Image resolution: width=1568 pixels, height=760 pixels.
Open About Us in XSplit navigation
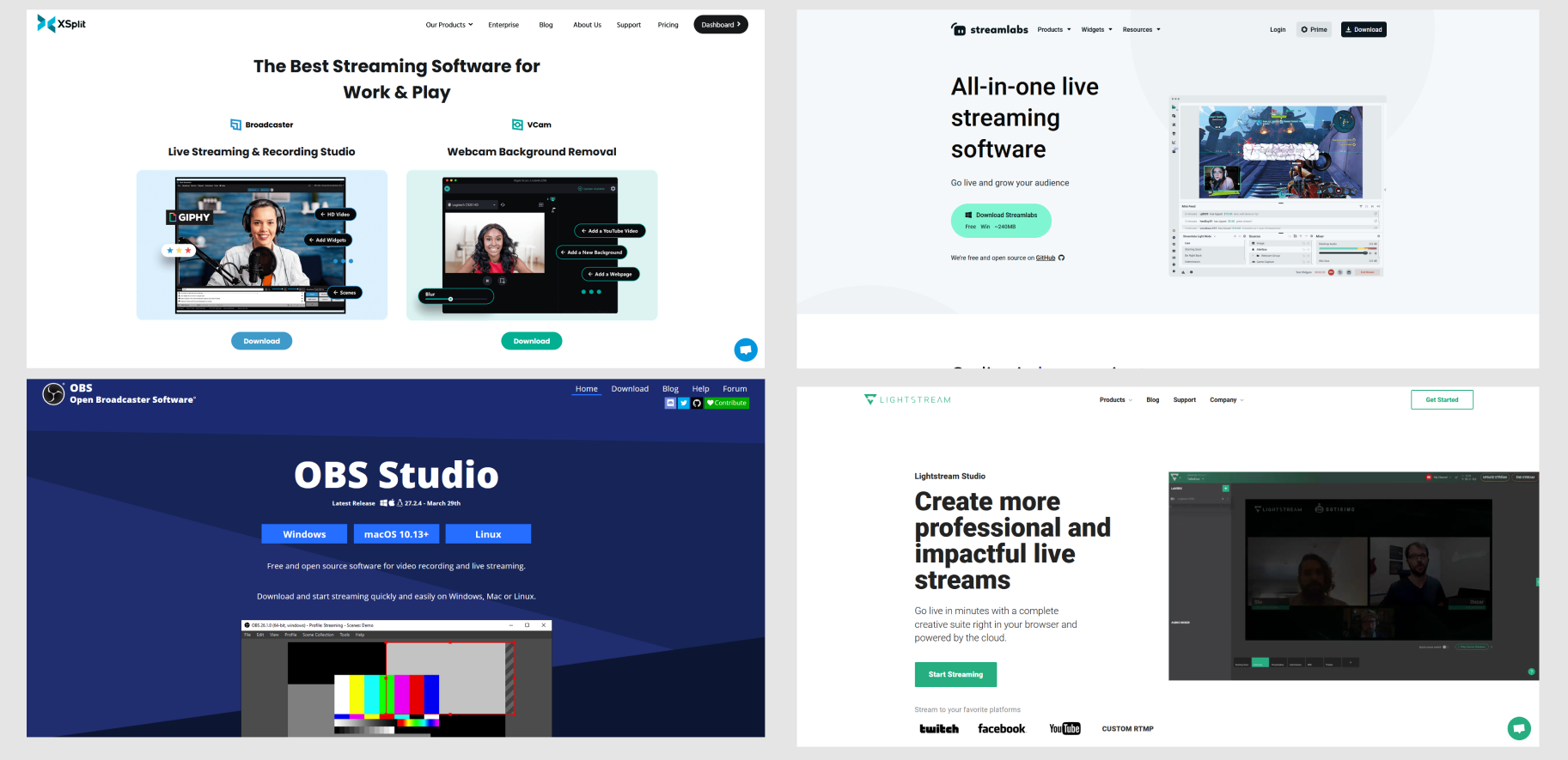(x=587, y=25)
